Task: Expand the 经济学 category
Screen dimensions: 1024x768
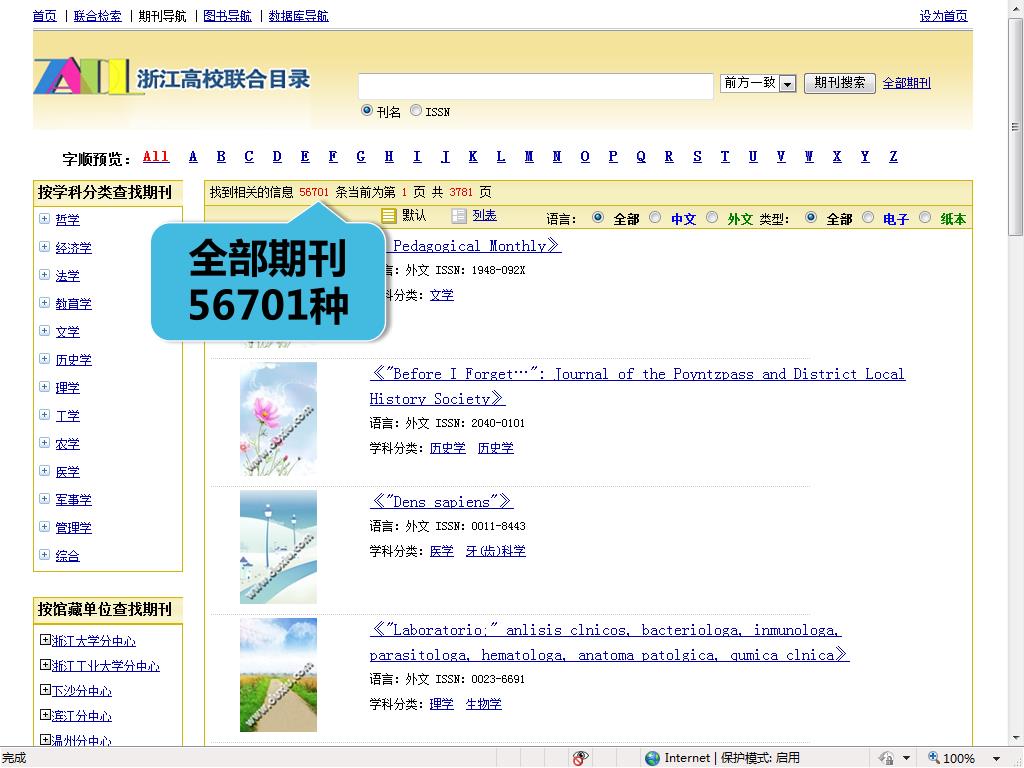Action: (44, 247)
